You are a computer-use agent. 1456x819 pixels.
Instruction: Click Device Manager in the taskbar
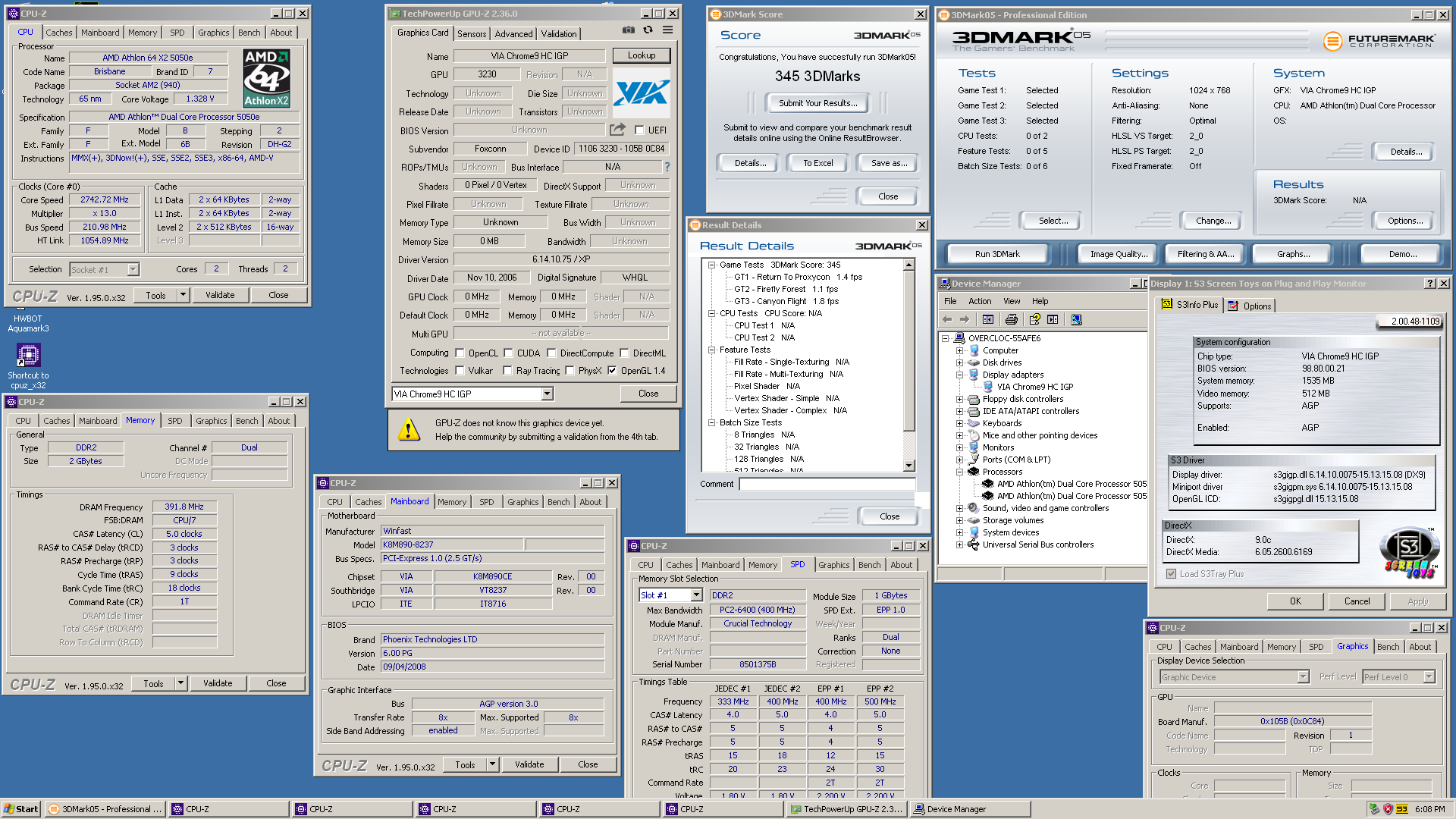(x=969, y=809)
